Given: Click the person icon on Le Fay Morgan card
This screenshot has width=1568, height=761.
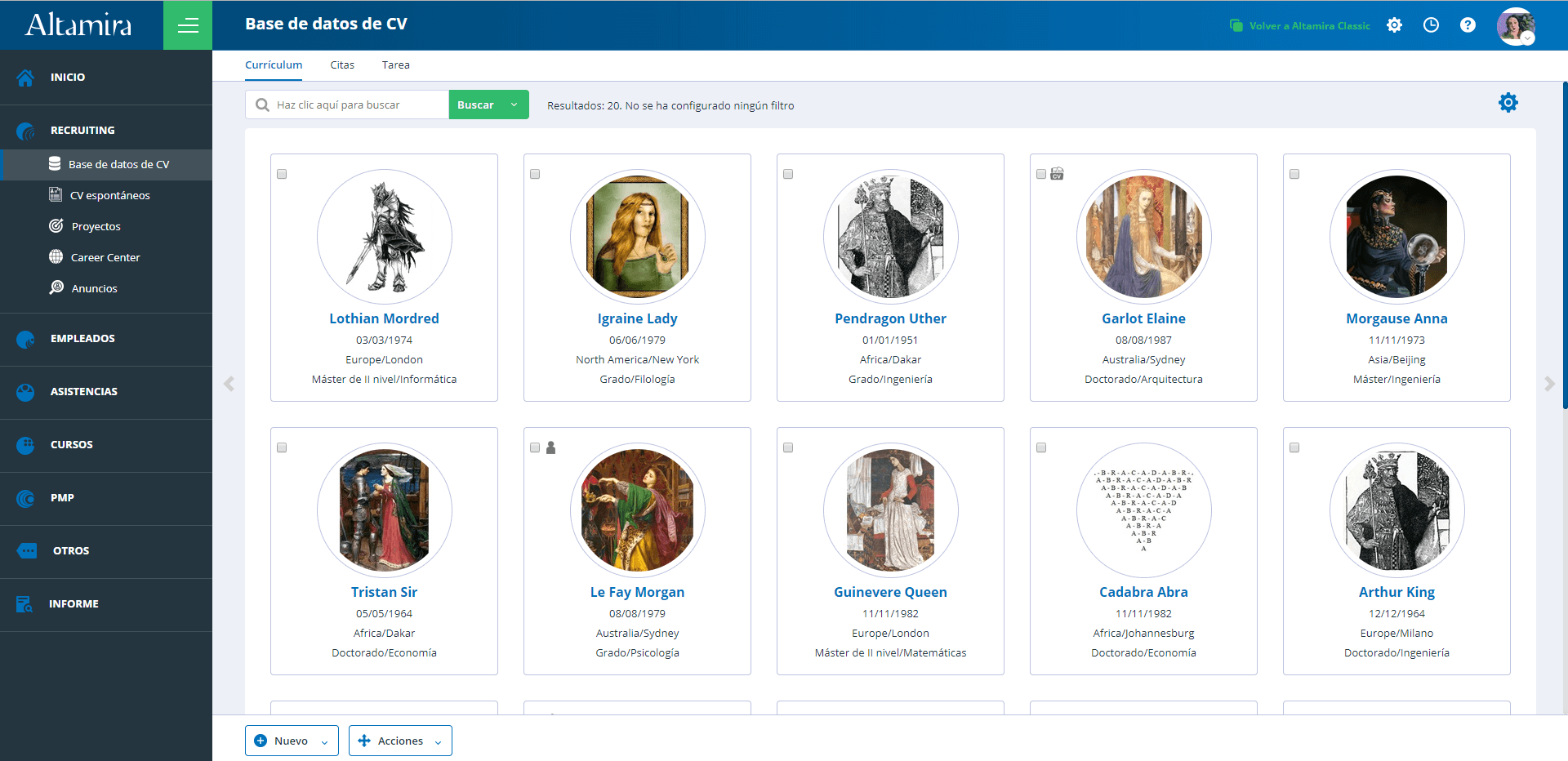Looking at the screenshot, I should [551, 447].
